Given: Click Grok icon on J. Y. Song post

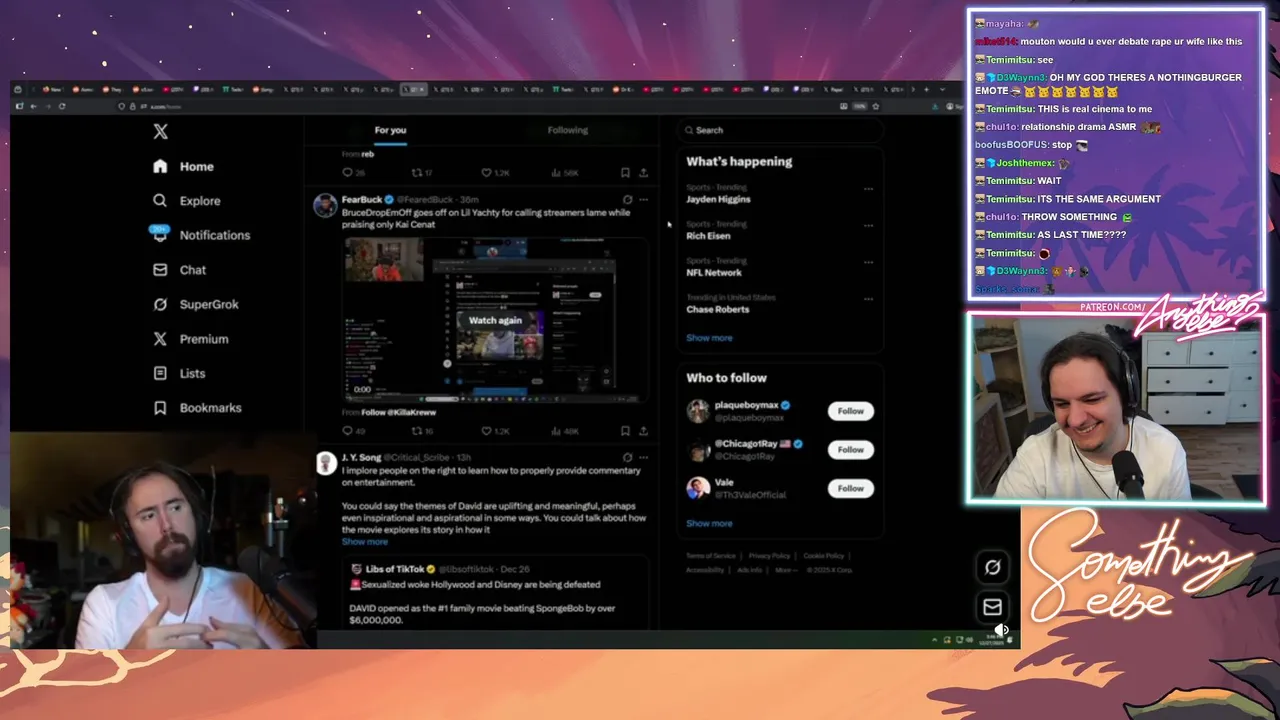Looking at the screenshot, I should (627, 457).
